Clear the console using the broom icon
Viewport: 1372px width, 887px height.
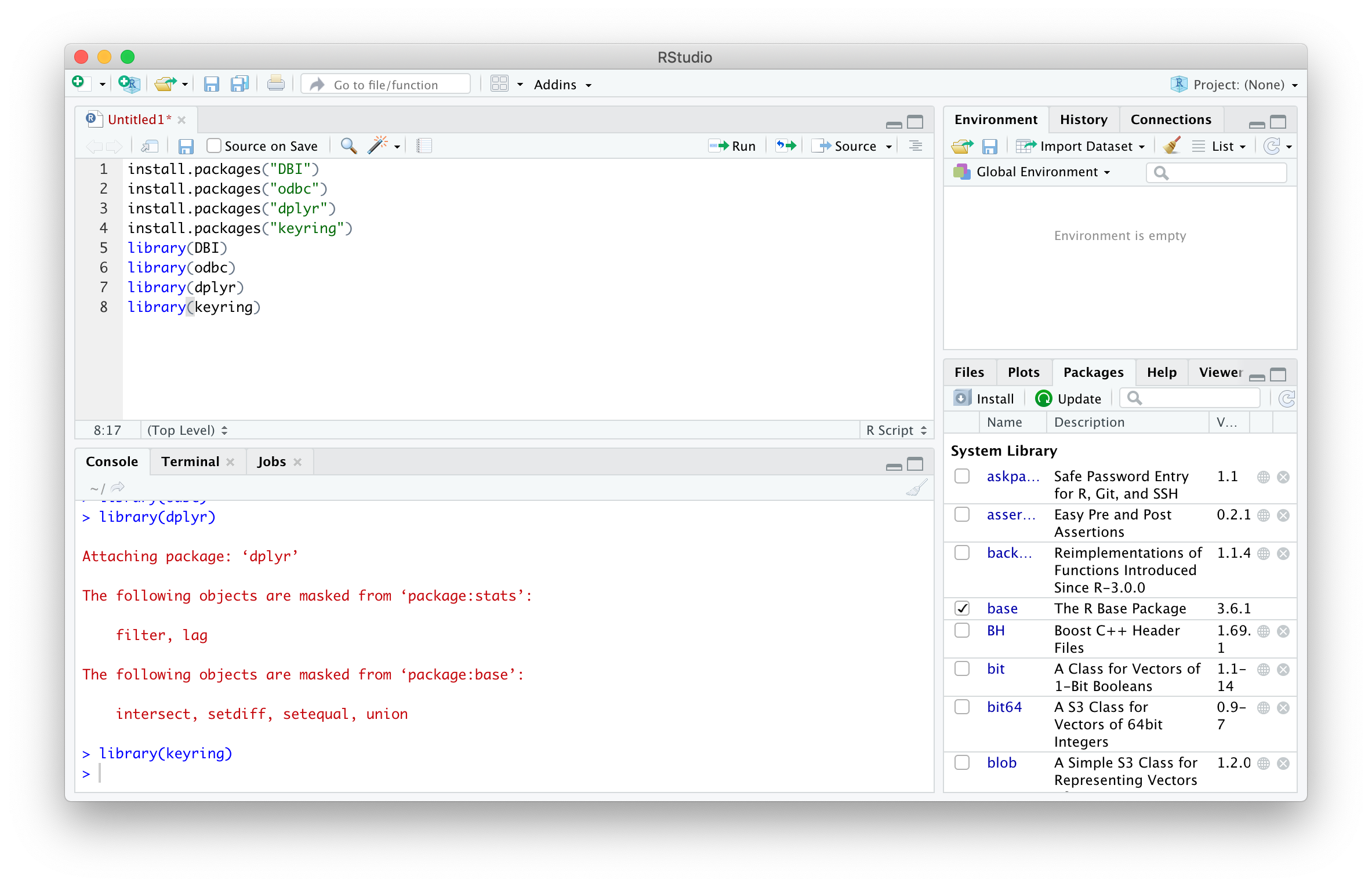(x=916, y=488)
